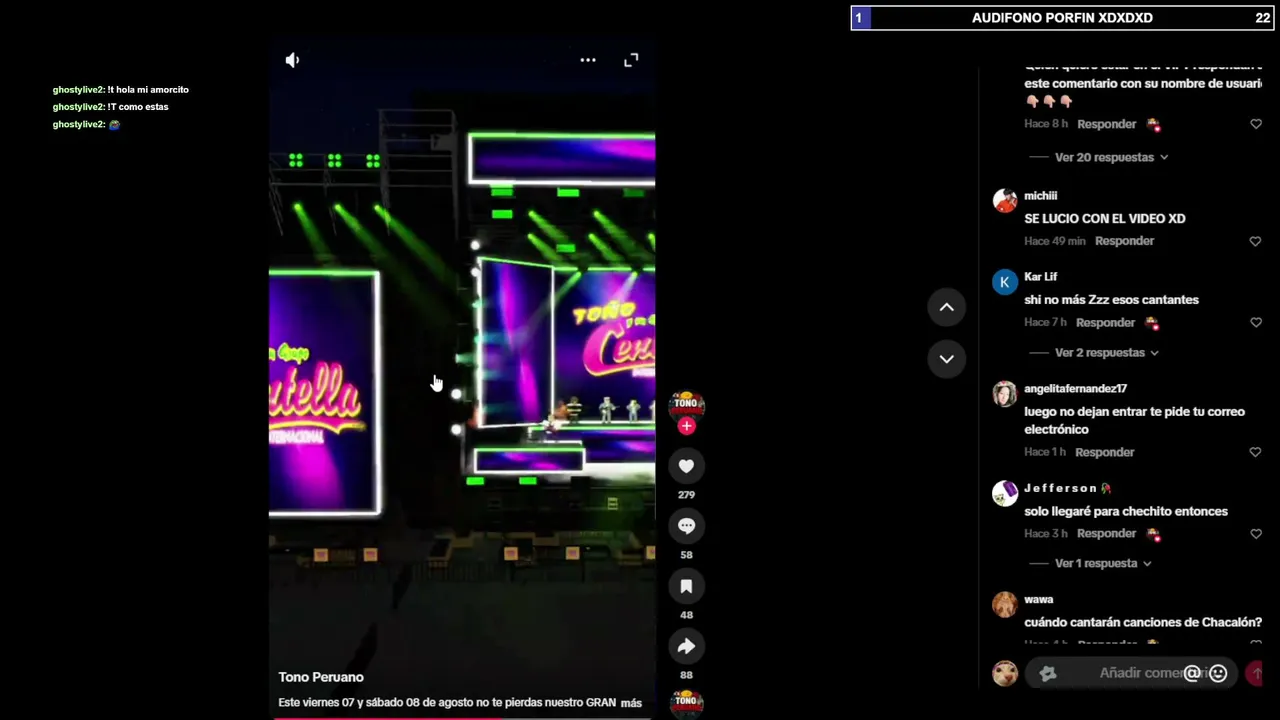Expand Ver 1 respuesta under Jefferson
1280x720 pixels.
[x=1103, y=563]
